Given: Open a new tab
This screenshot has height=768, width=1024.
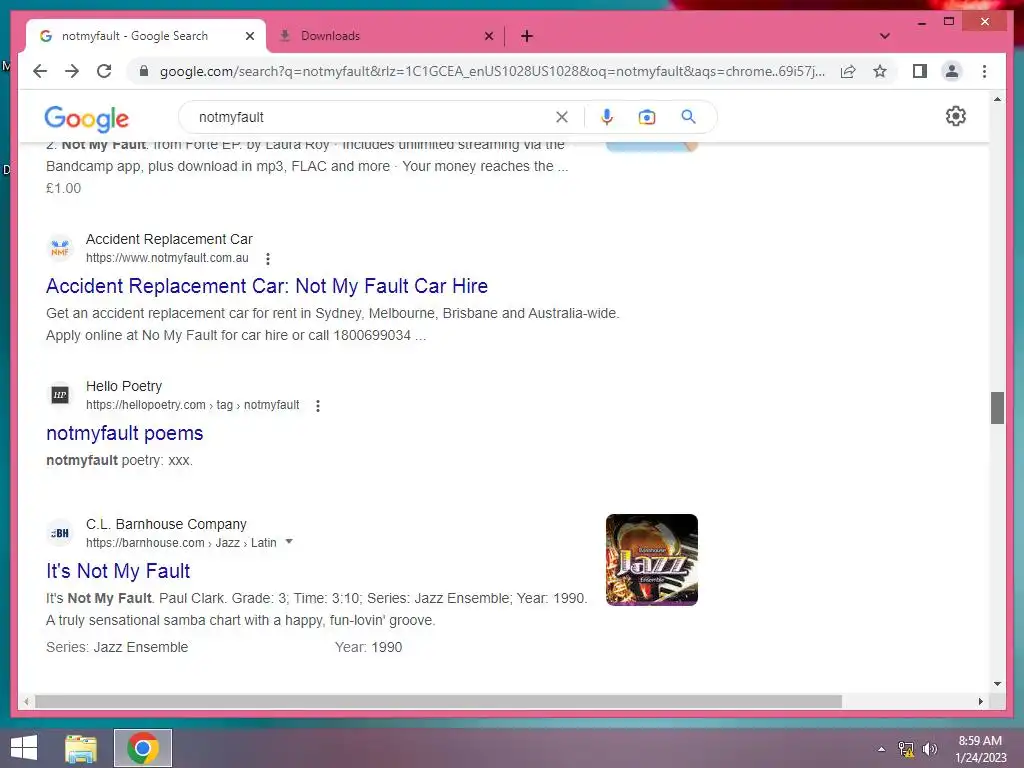Looking at the screenshot, I should coord(527,36).
